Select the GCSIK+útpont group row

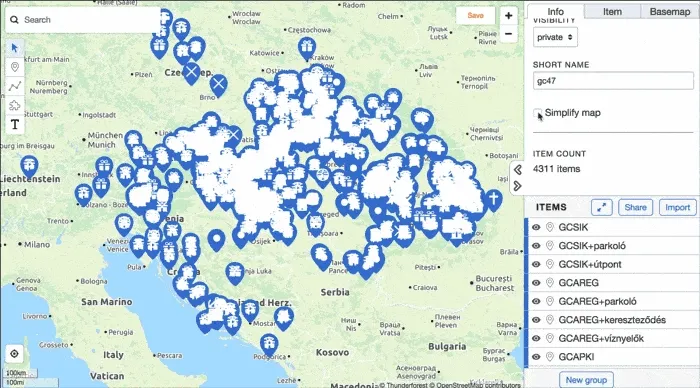click(612, 264)
